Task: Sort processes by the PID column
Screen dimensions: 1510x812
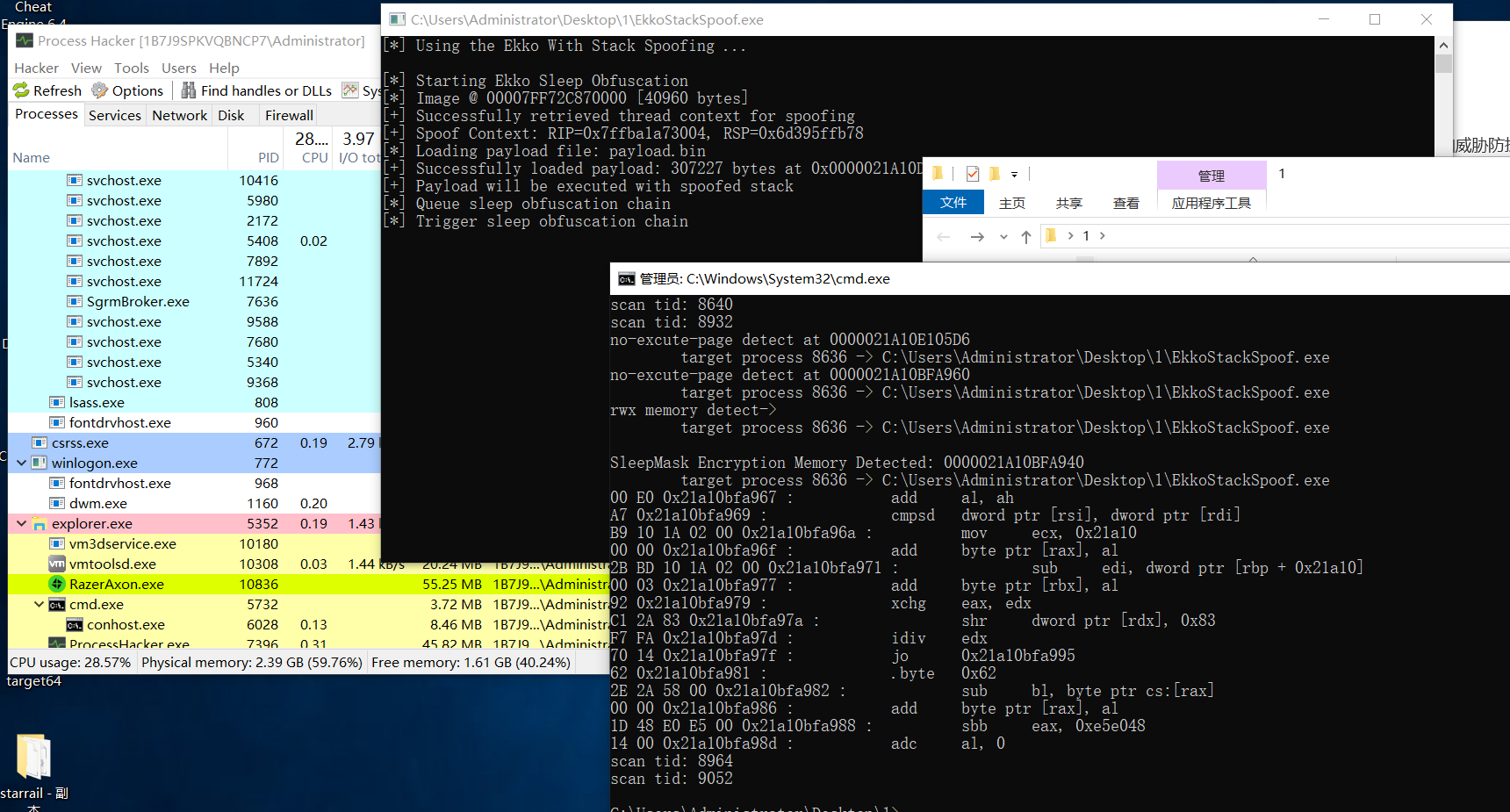Action: point(269,157)
